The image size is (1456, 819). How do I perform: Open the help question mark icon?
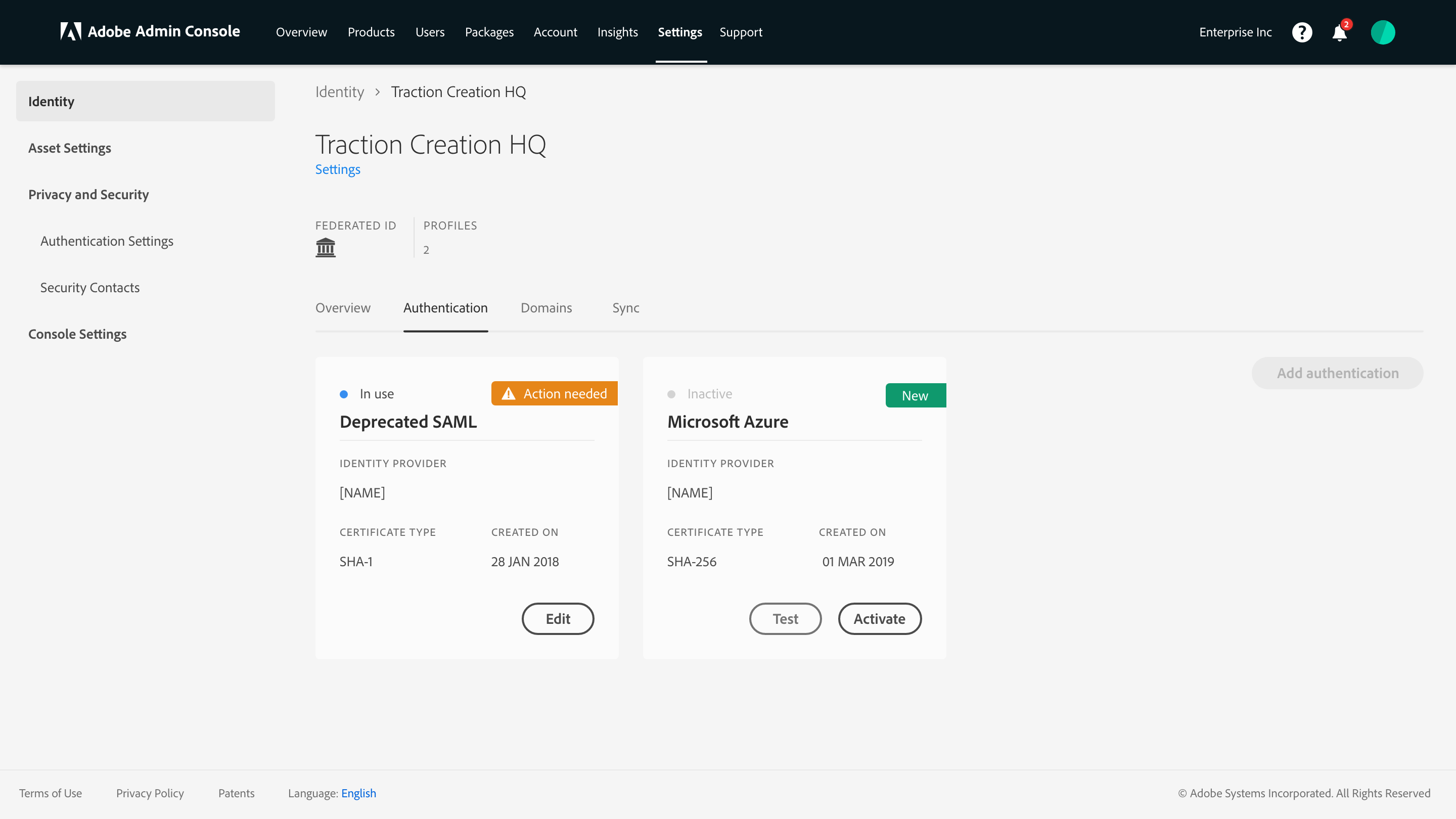1302,32
